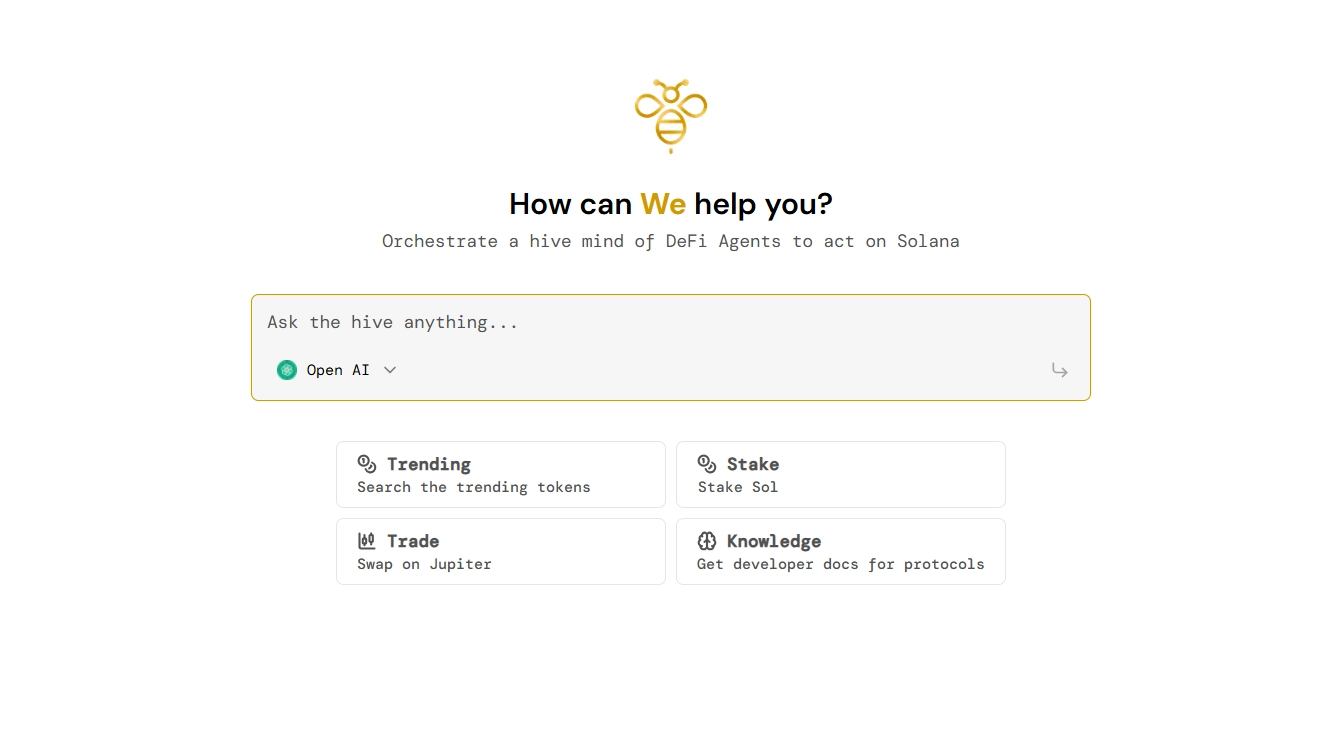
Task: Select the brain icon on the Knowledge card
Action: click(707, 540)
